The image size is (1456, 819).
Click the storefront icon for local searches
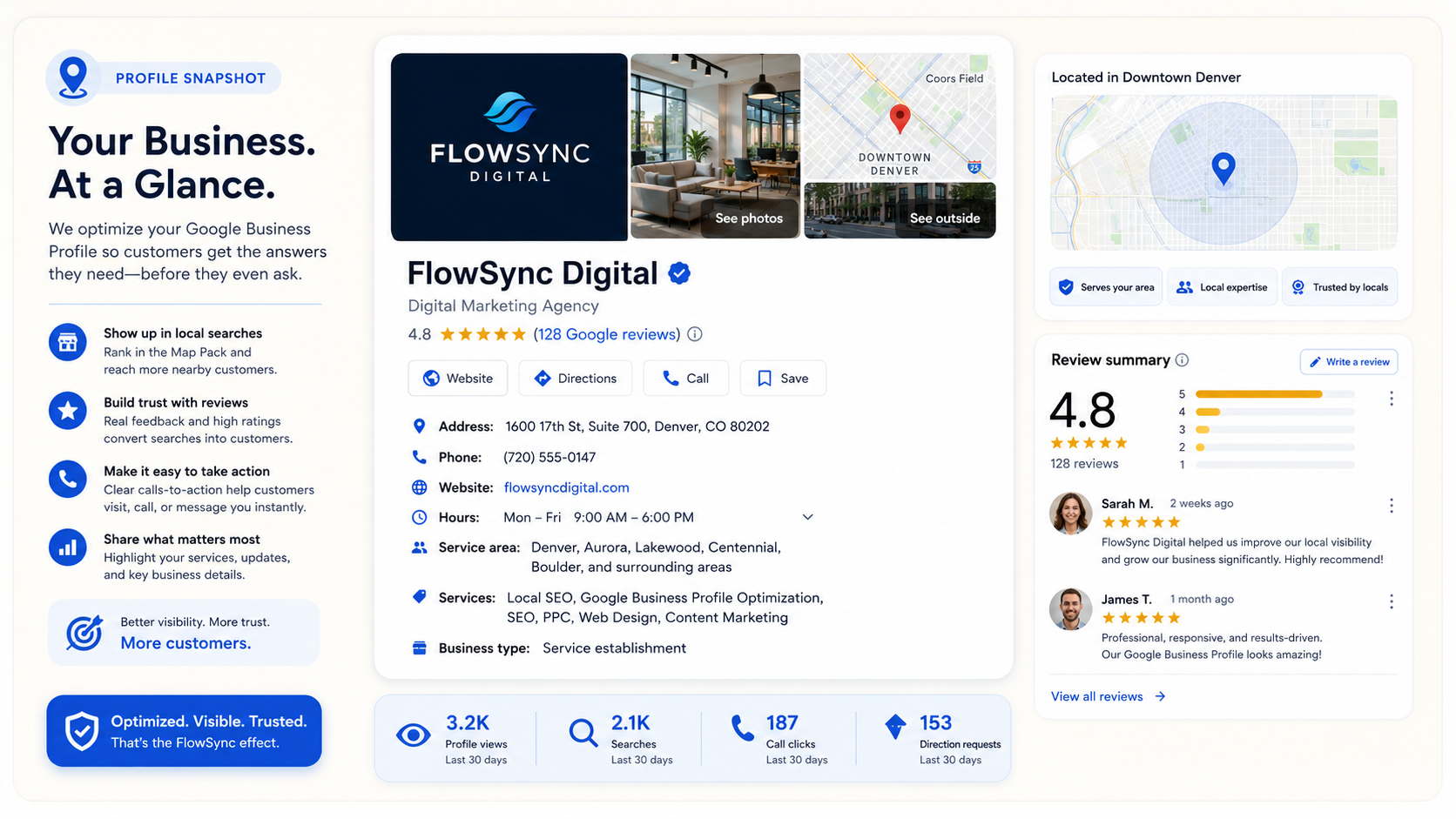68,342
